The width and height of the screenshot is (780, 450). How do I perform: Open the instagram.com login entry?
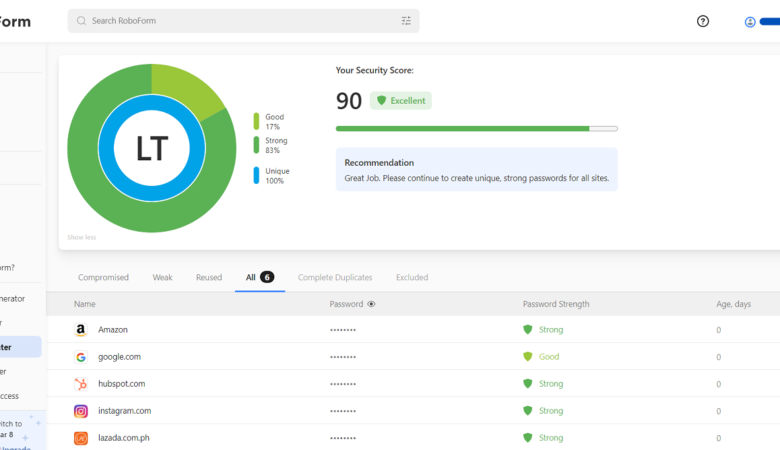(x=124, y=411)
